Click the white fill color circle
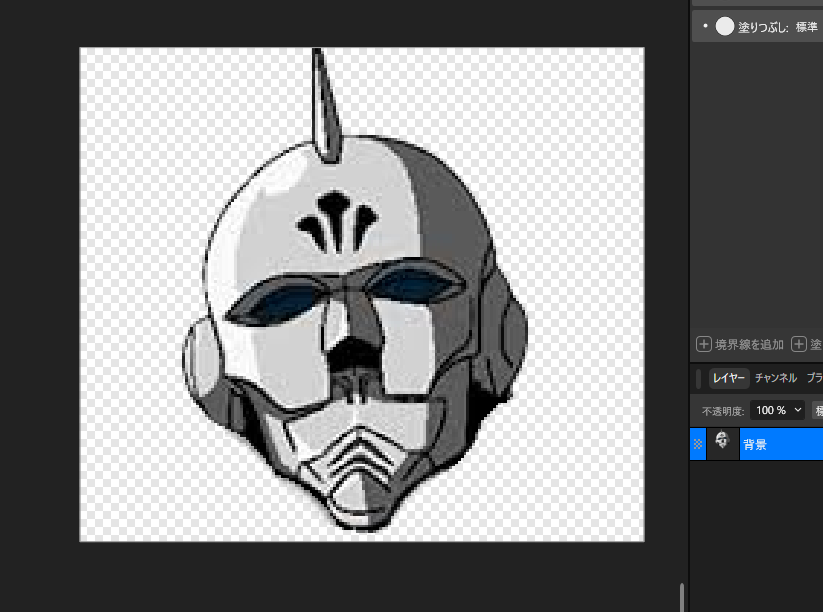The height and width of the screenshot is (612, 823). 724,26
